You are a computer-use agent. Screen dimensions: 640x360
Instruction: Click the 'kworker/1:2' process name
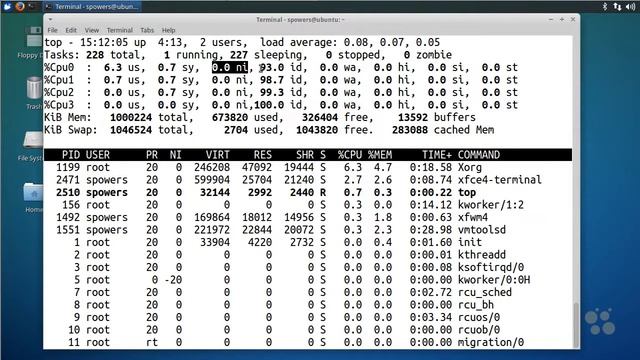(491, 205)
